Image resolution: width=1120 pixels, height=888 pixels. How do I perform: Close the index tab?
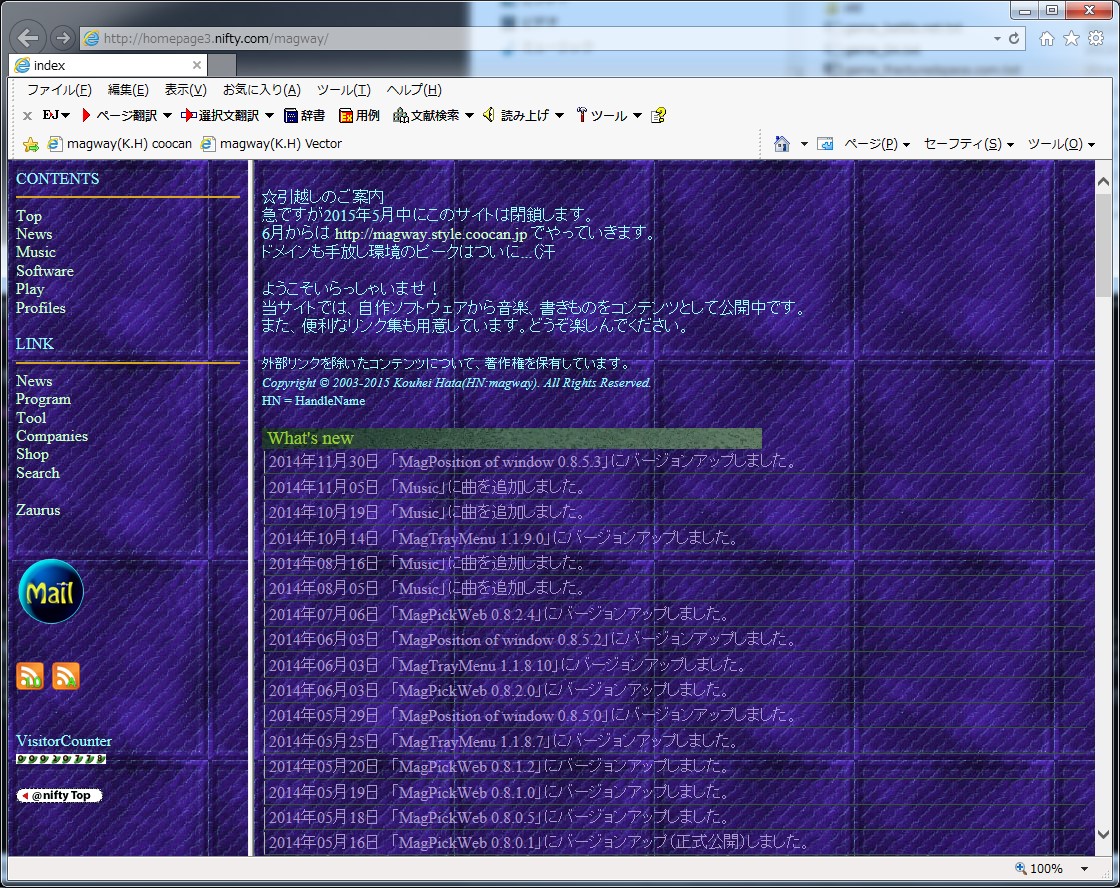point(196,65)
